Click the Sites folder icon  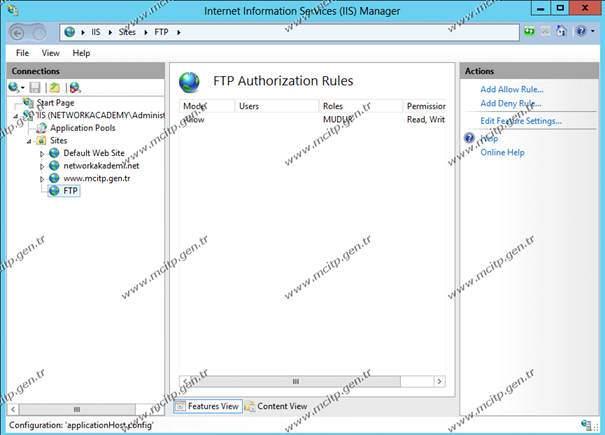(x=41, y=140)
